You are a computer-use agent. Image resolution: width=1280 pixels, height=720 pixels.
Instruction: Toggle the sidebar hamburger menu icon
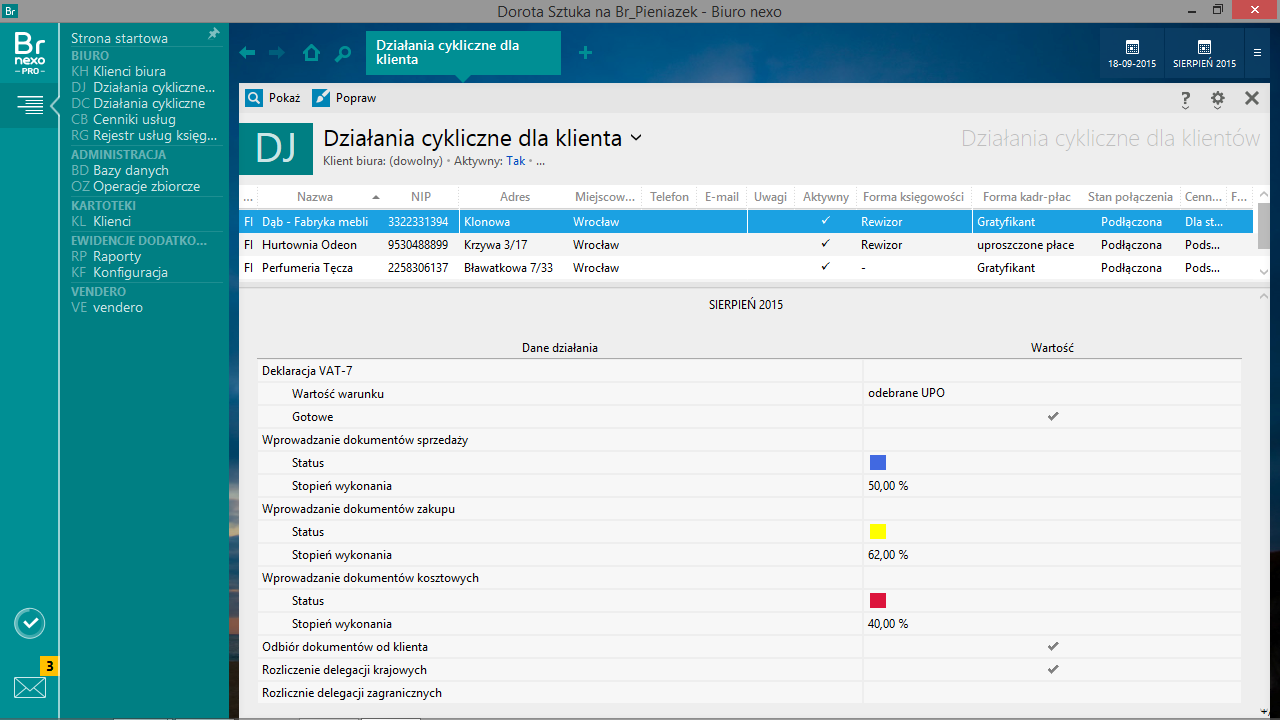30,104
